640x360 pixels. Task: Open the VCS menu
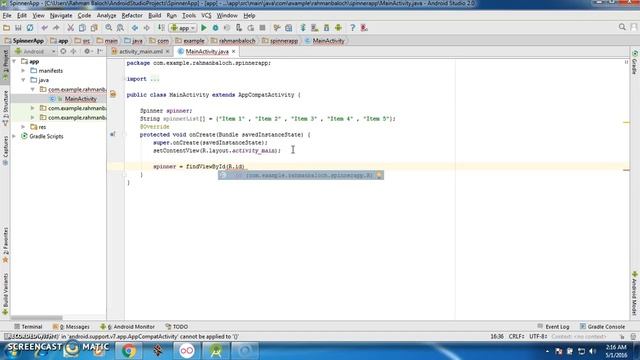click(206, 16)
